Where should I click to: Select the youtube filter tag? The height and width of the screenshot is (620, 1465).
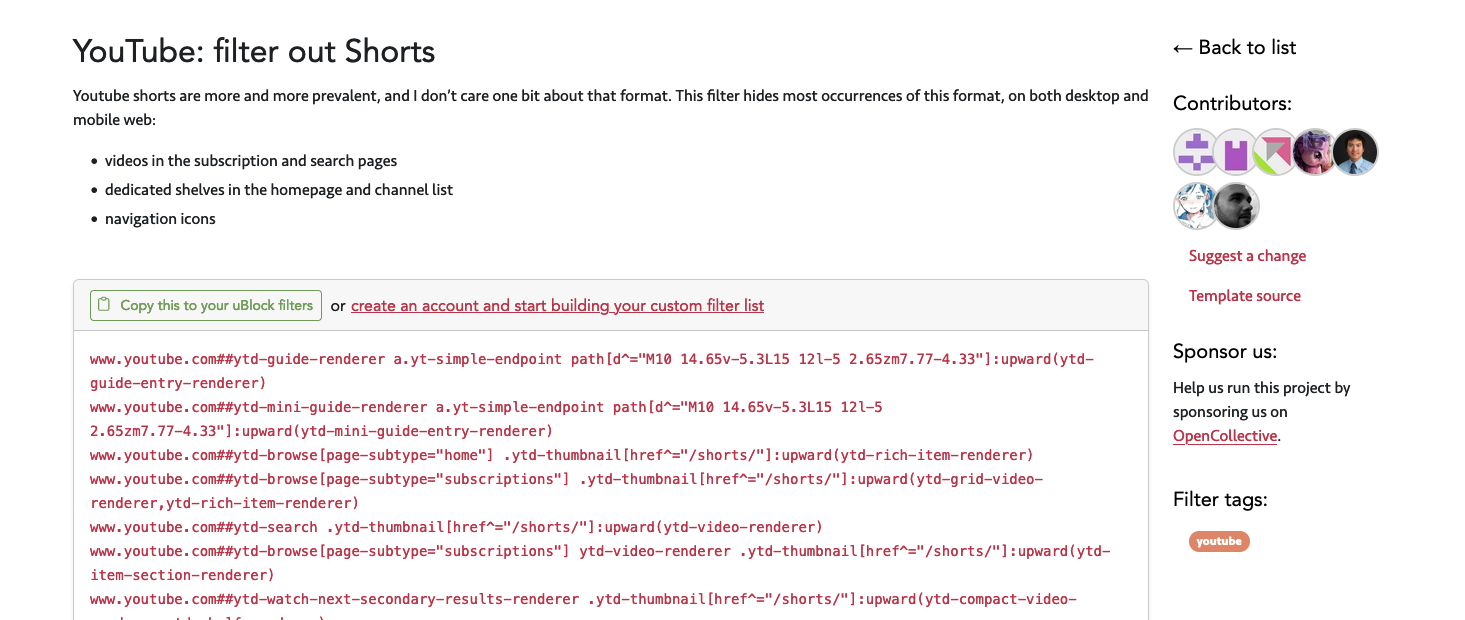1219,541
